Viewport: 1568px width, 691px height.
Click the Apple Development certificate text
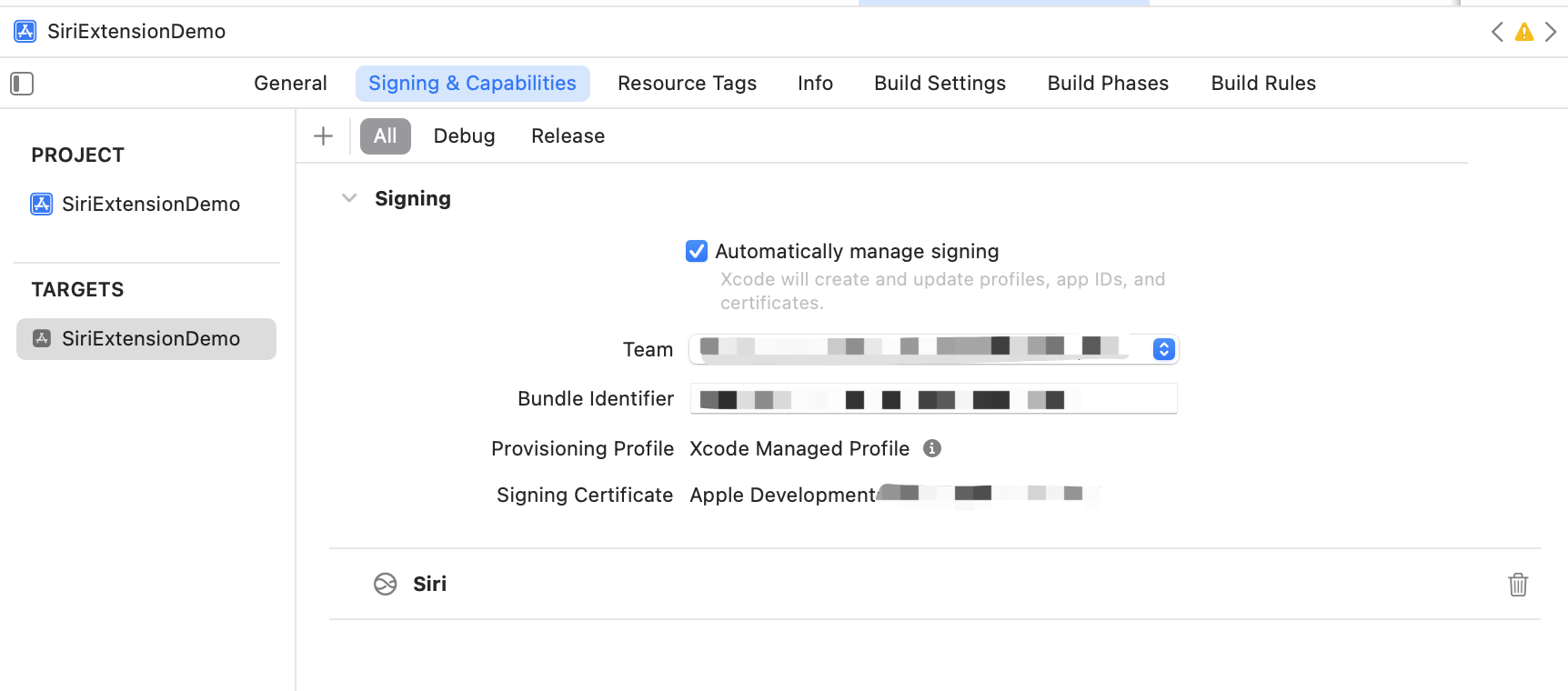click(782, 495)
